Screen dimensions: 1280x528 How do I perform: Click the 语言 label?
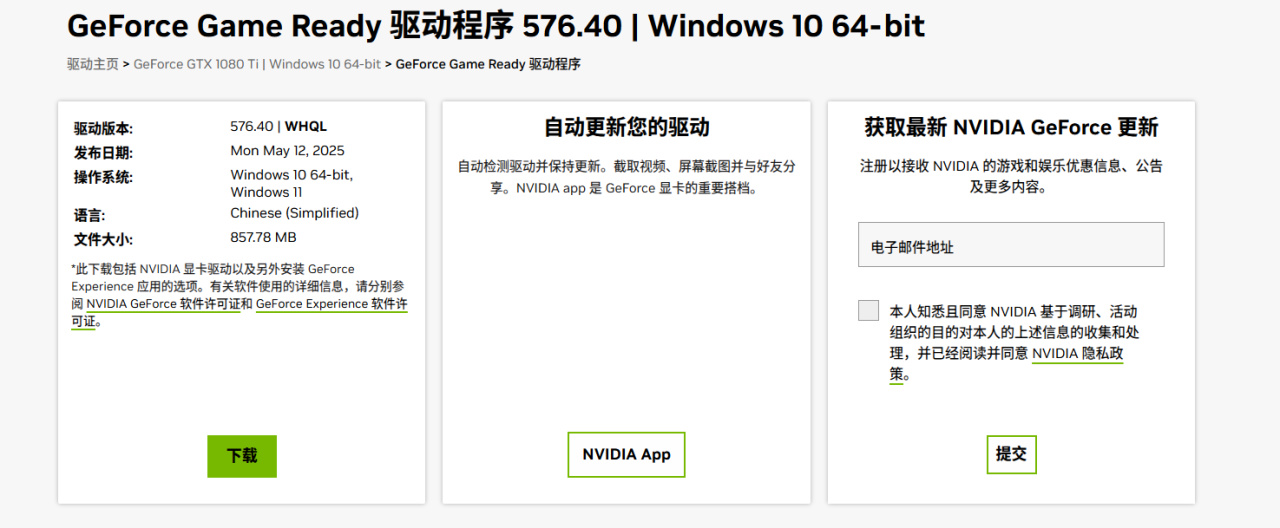click(89, 215)
